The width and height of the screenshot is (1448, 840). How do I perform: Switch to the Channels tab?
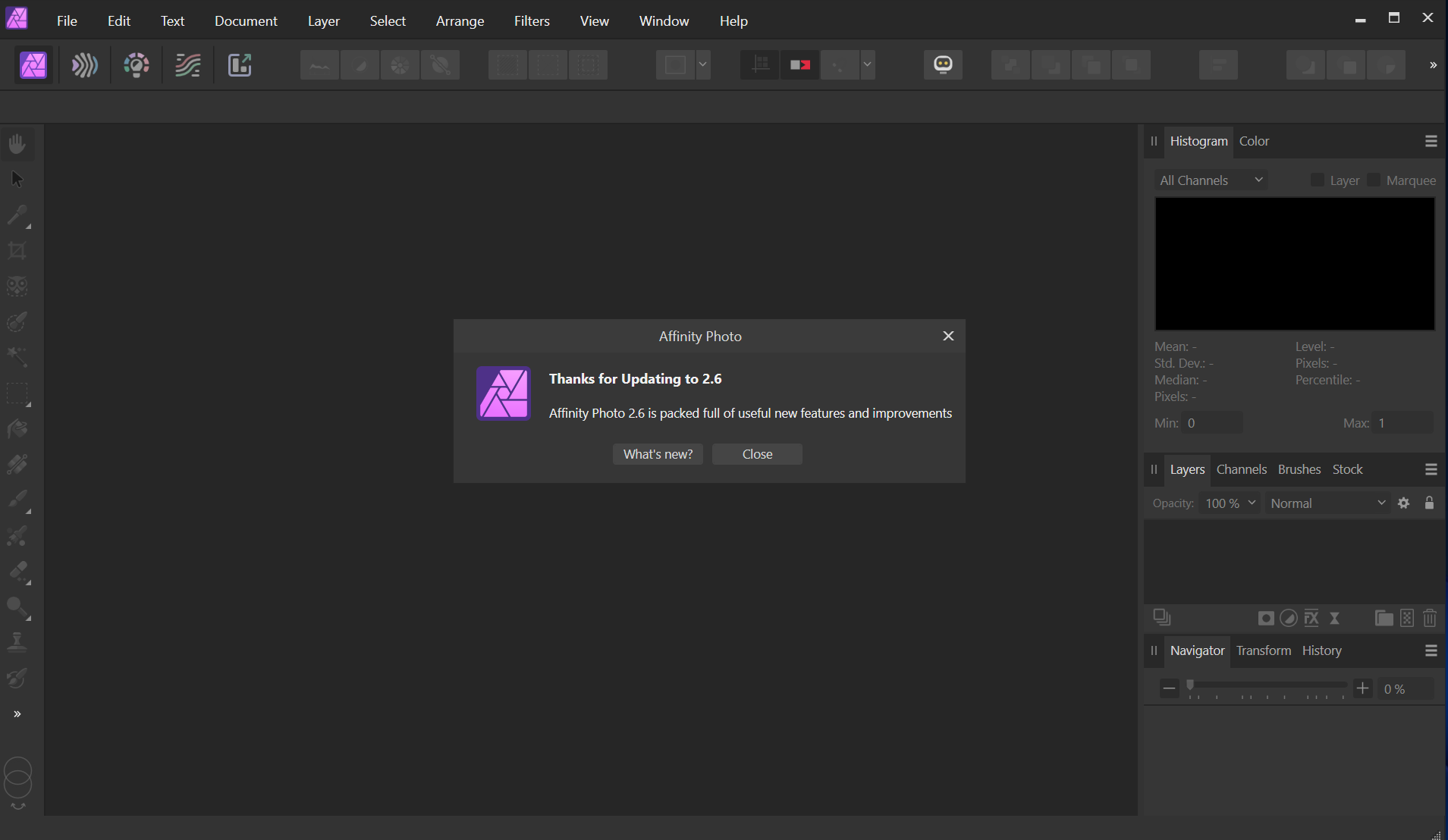1241,469
